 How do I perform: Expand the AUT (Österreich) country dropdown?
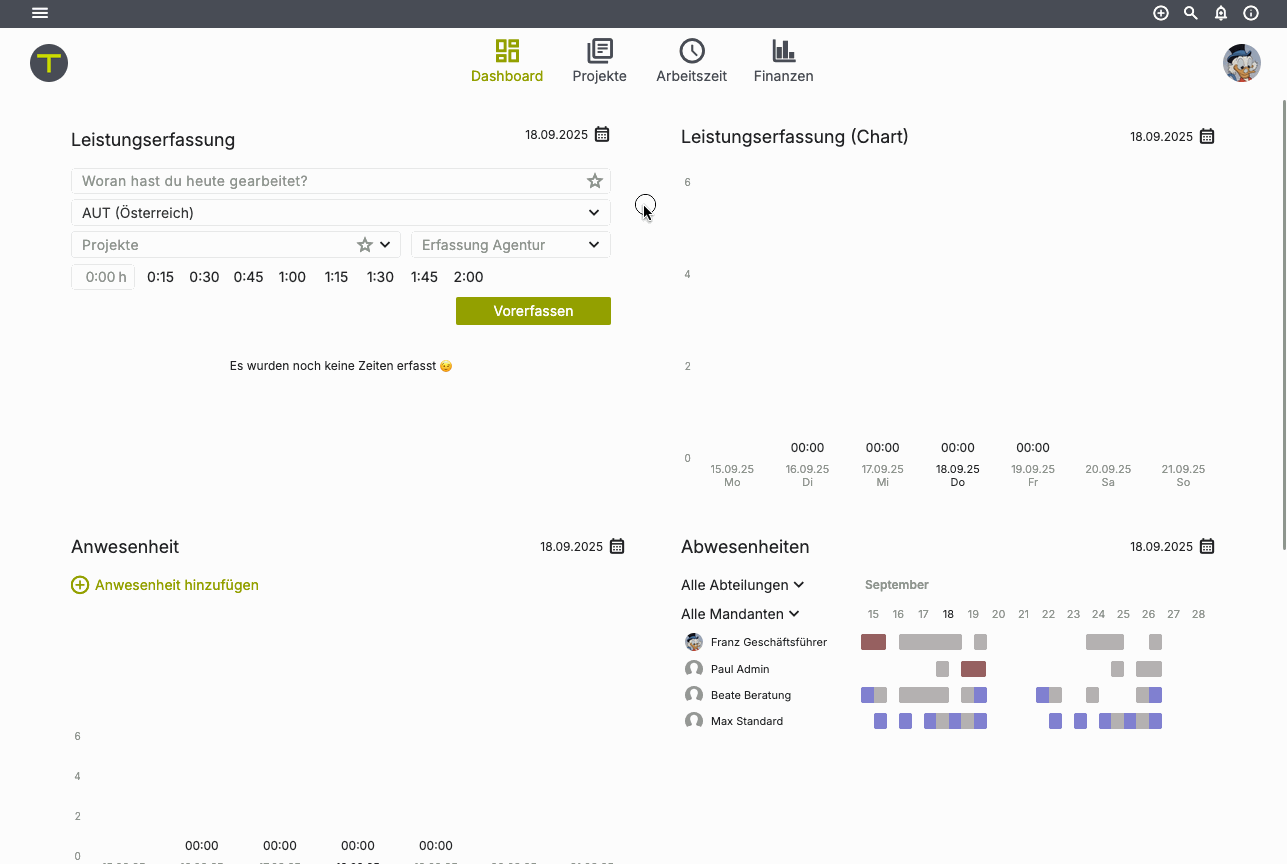pos(594,213)
